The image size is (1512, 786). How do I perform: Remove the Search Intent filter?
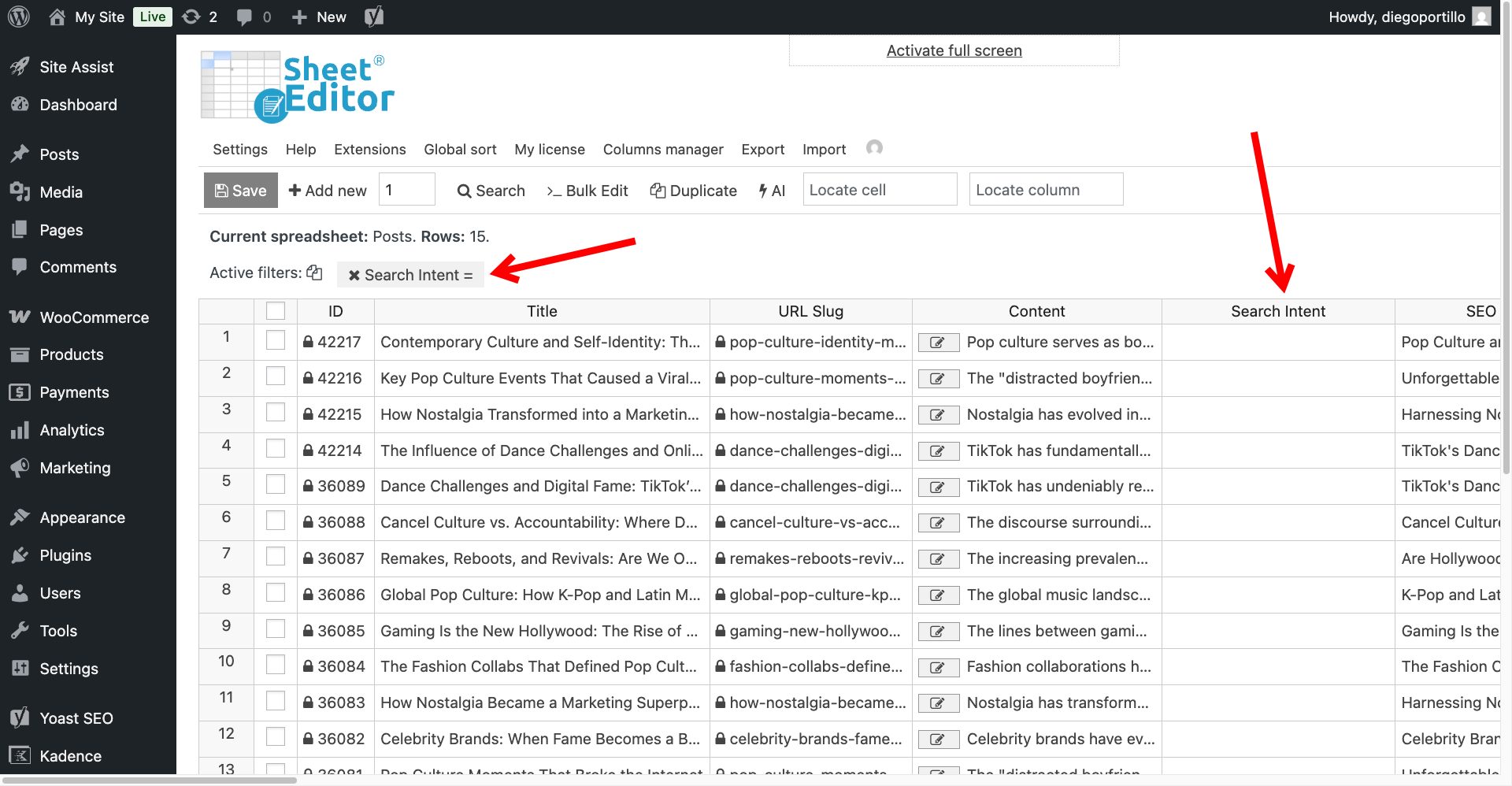point(354,275)
